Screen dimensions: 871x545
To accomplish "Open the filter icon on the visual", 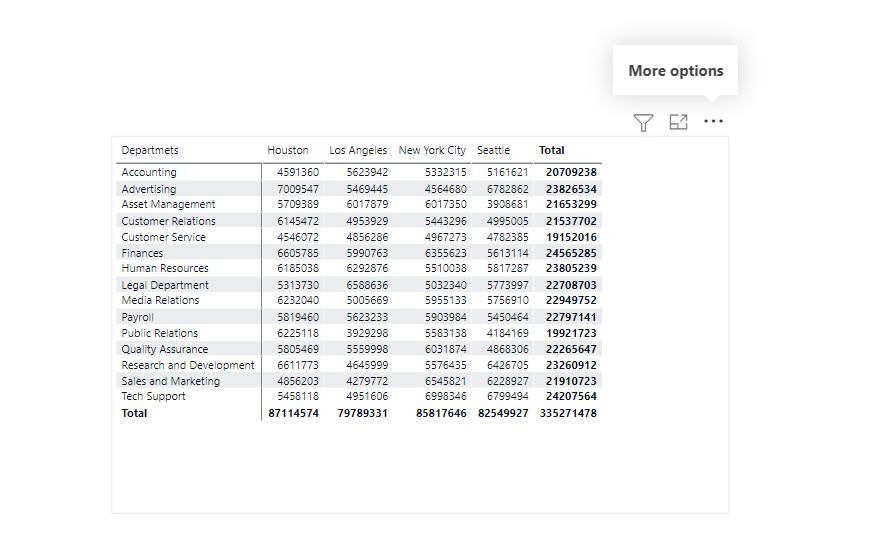I will point(643,122).
